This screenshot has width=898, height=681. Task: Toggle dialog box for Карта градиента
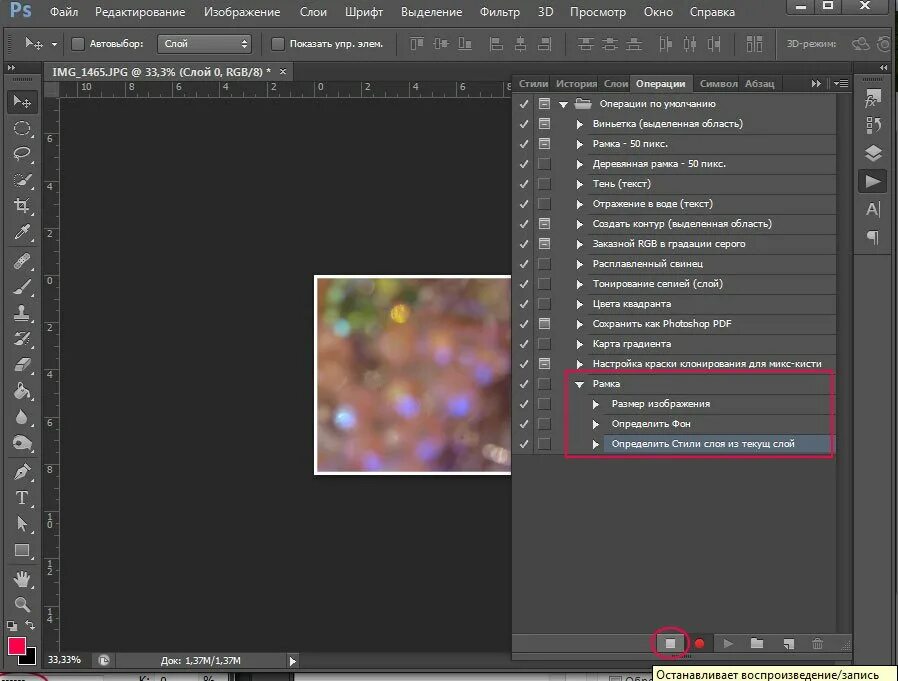tap(544, 344)
